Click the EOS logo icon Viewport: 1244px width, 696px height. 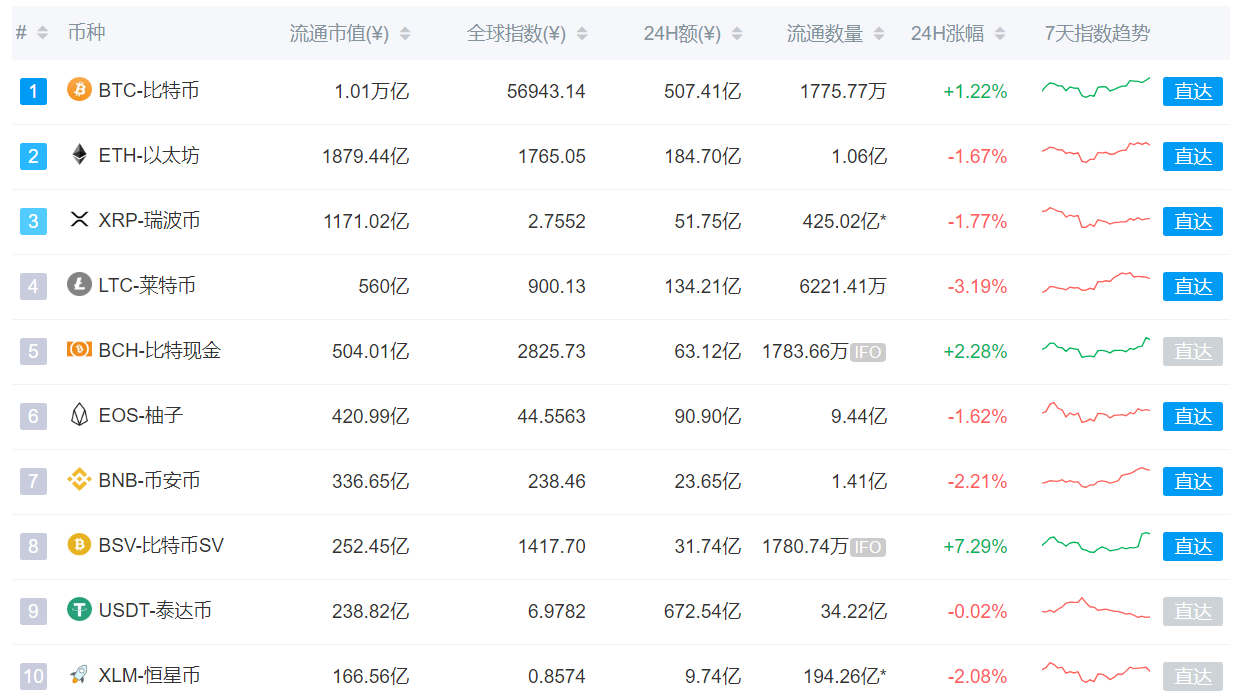(x=79, y=415)
